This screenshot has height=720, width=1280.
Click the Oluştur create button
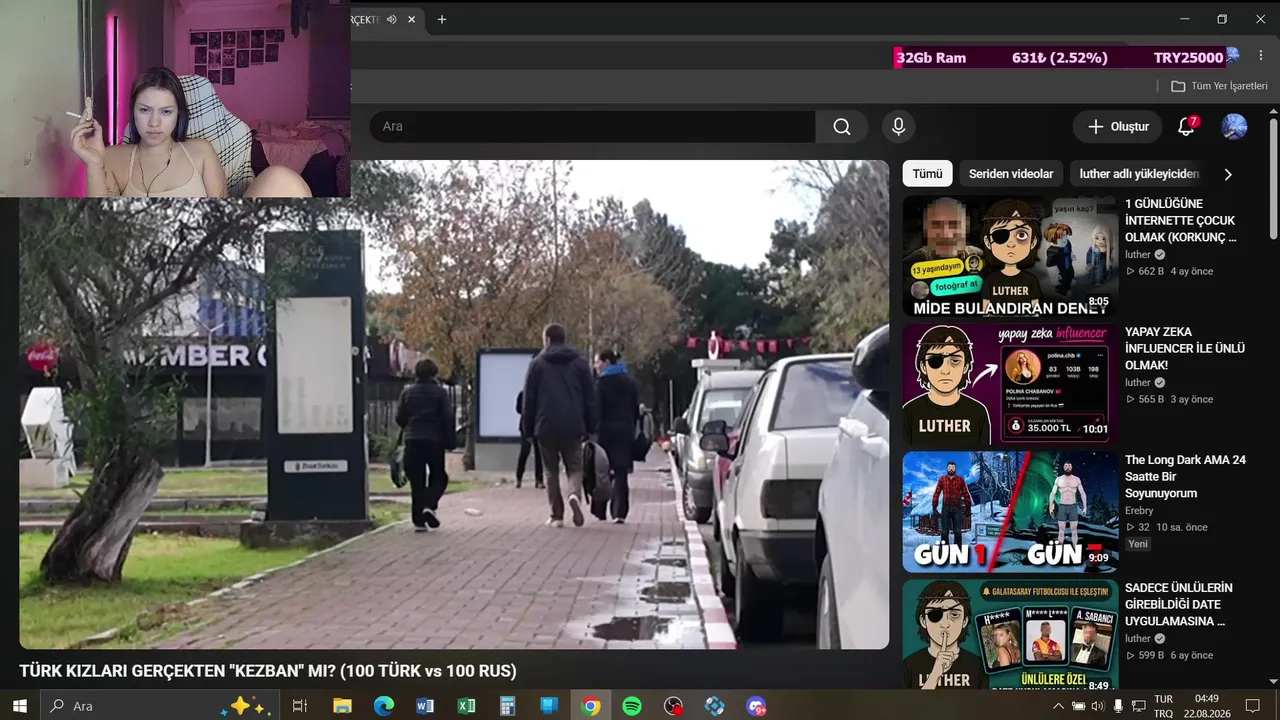pos(1118,127)
